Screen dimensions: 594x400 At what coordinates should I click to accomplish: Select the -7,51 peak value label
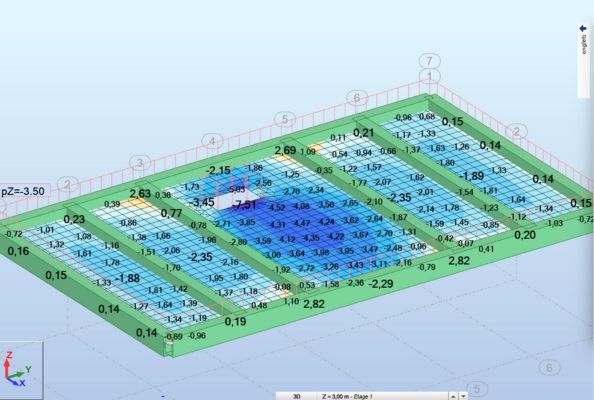click(x=244, y=205)
